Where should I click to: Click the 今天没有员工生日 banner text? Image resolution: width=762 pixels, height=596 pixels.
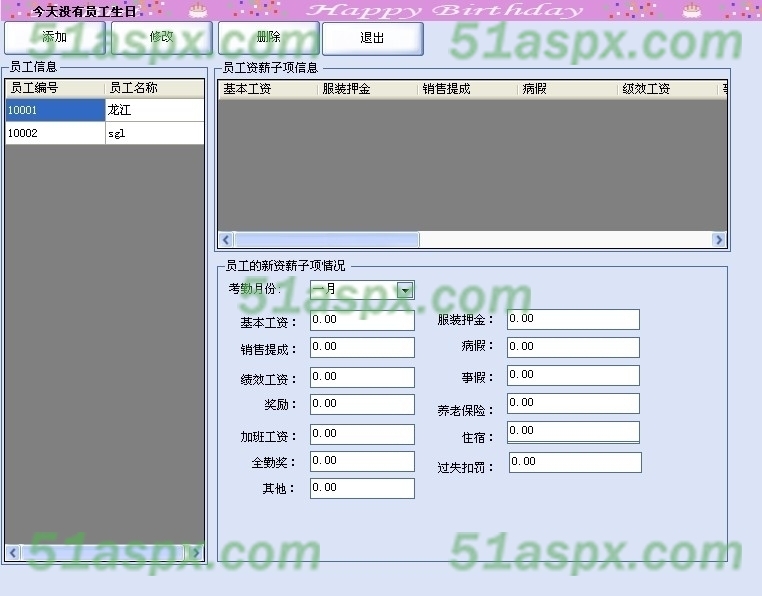pos(85,11)
